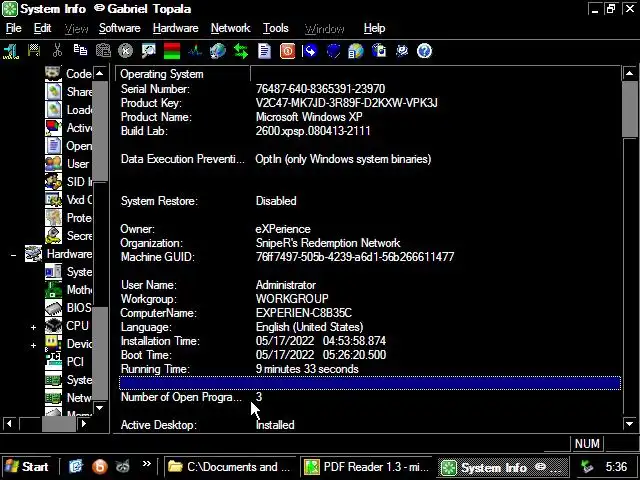Open the Tools menu
The width and height of the screenshot is (640, 480).
[276, 28]
